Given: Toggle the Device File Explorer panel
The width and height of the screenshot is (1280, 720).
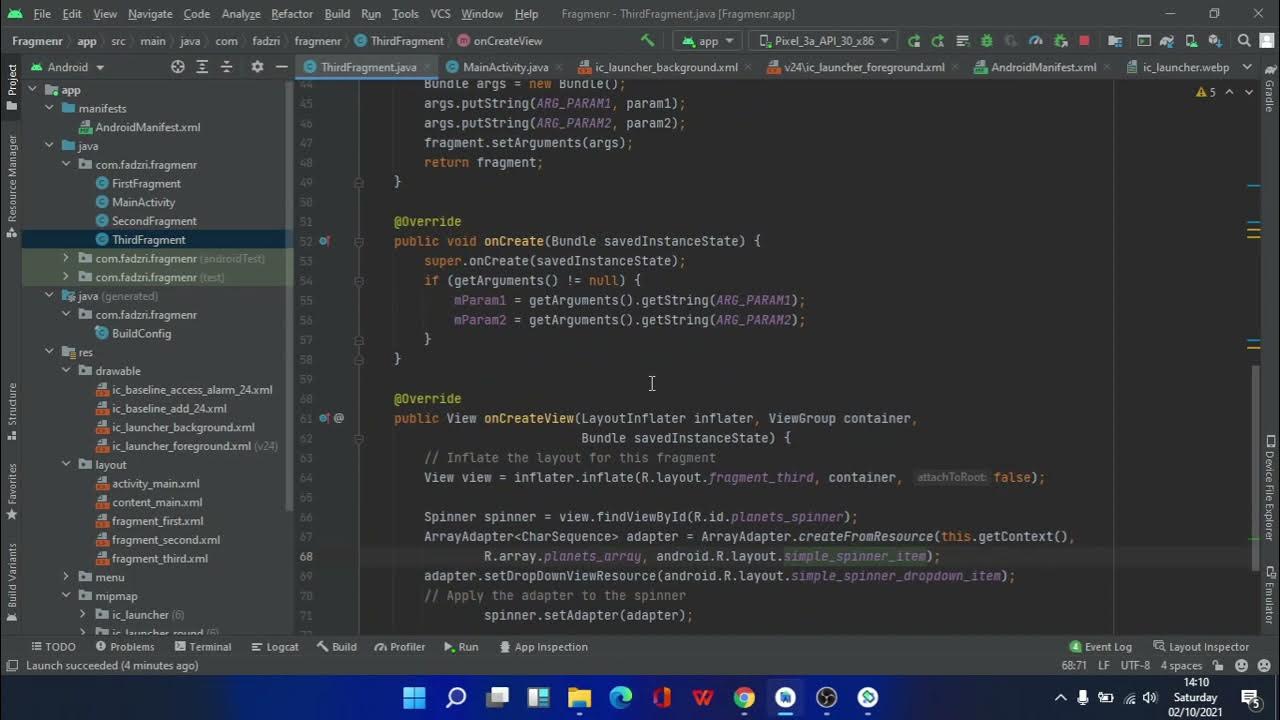Looking at the screenshot, I should coord(1269,488).
